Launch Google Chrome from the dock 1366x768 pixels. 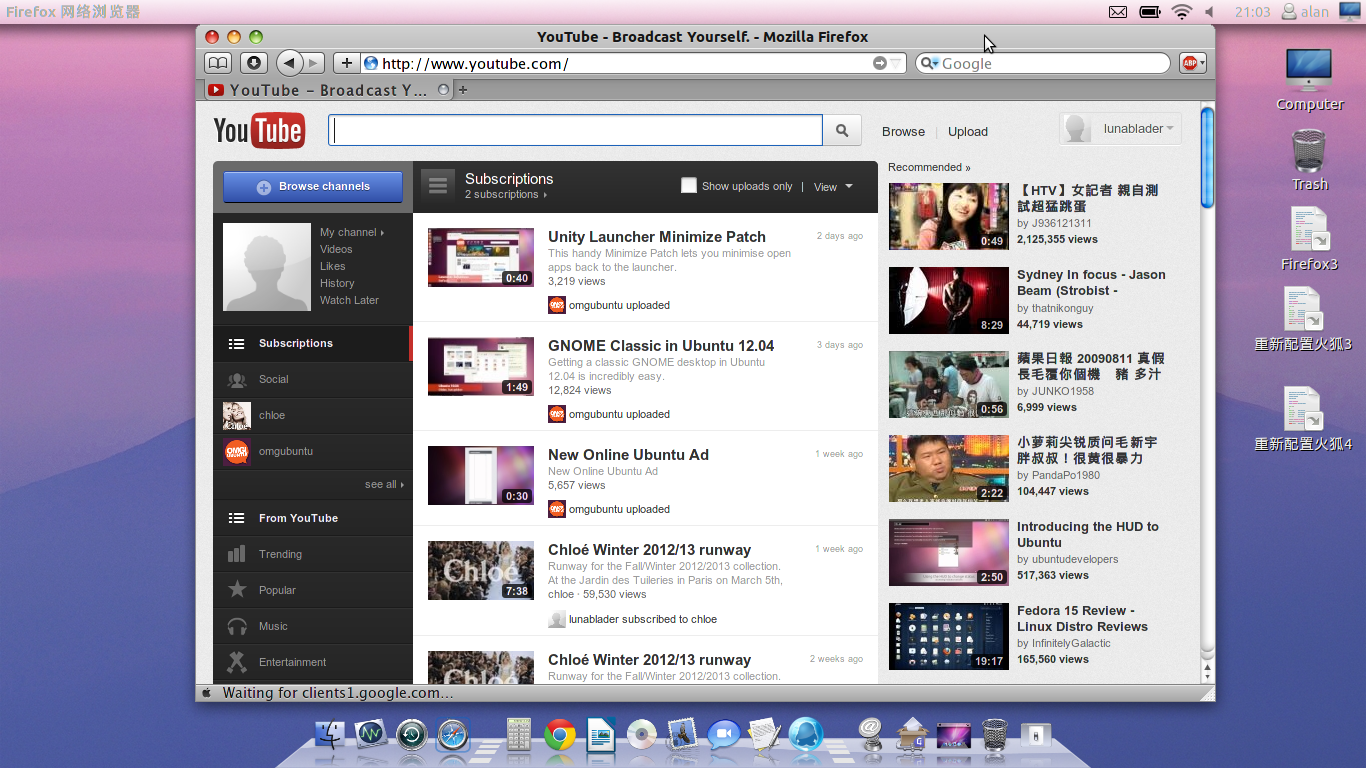click(560, 736)
